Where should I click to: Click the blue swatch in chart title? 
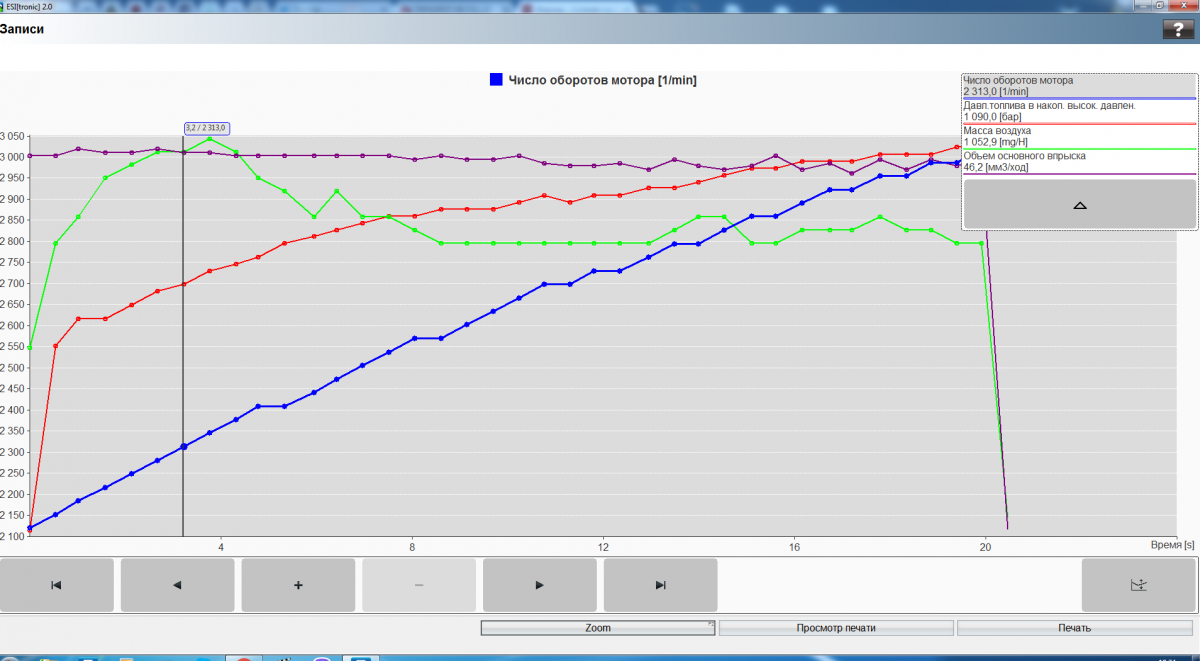[x=496, y=80]
